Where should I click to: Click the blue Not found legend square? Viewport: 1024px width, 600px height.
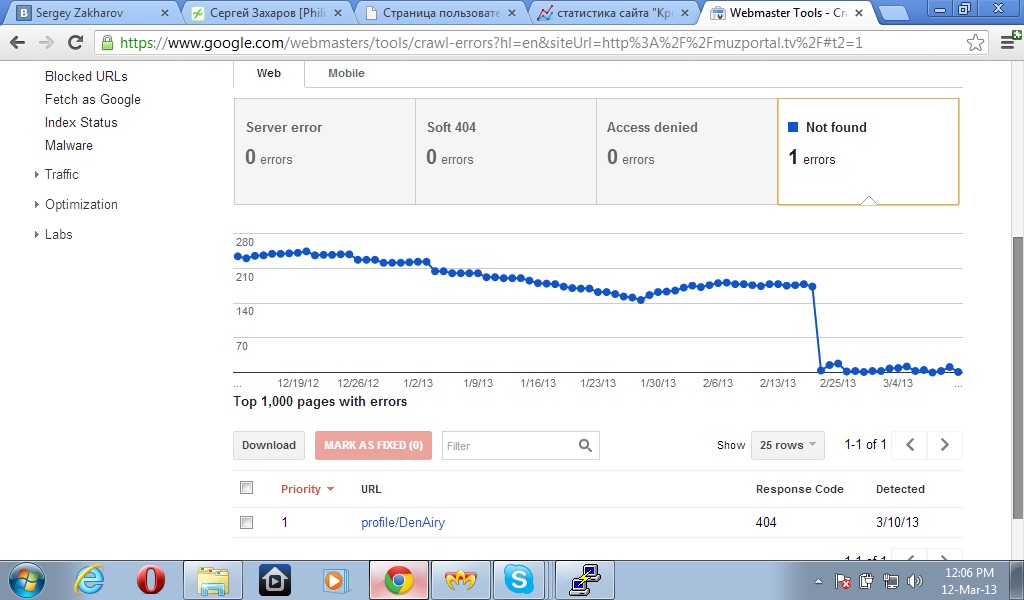[793, 127]
